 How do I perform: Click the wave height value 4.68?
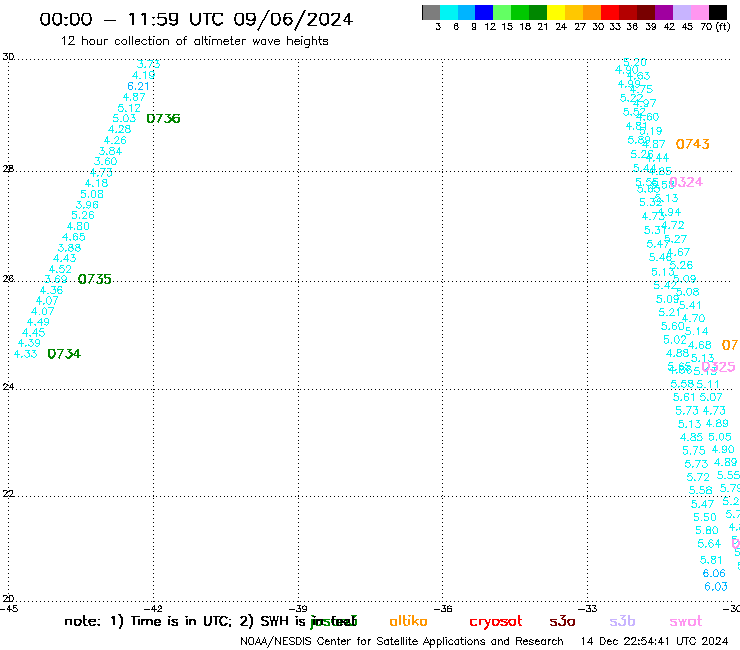click(x=699, y=345)
